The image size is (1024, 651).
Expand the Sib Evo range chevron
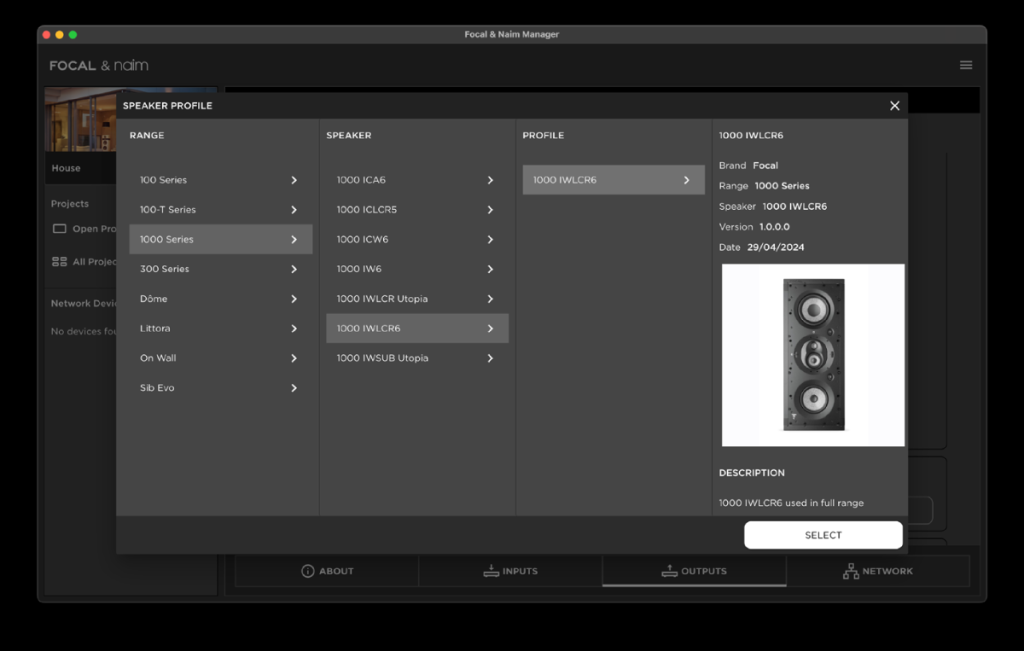(294, 388)
